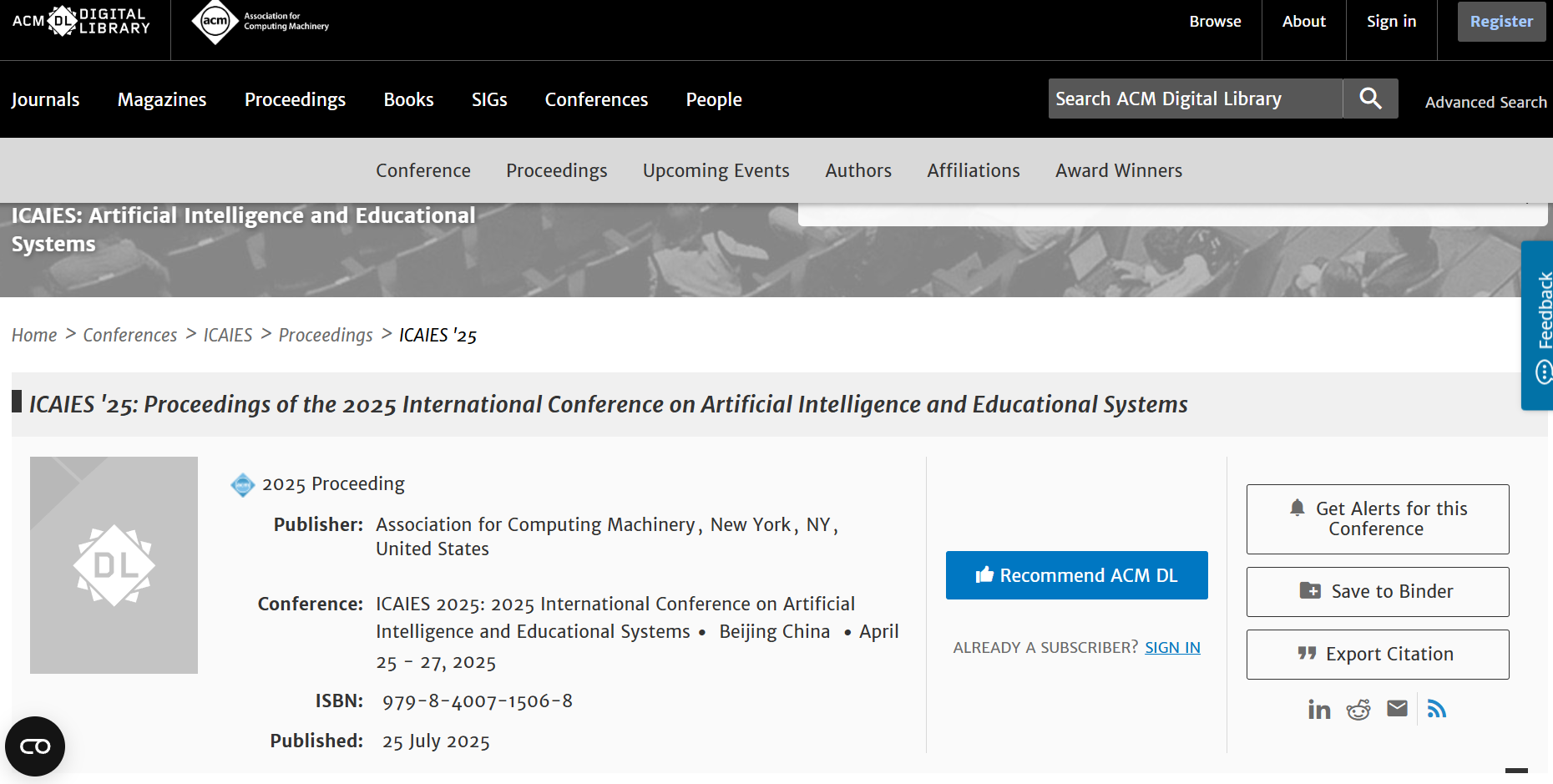The image size is (1553, 784).
Task: Open the Journals menu
Action: pyautogui.click(x=45, y=99)
